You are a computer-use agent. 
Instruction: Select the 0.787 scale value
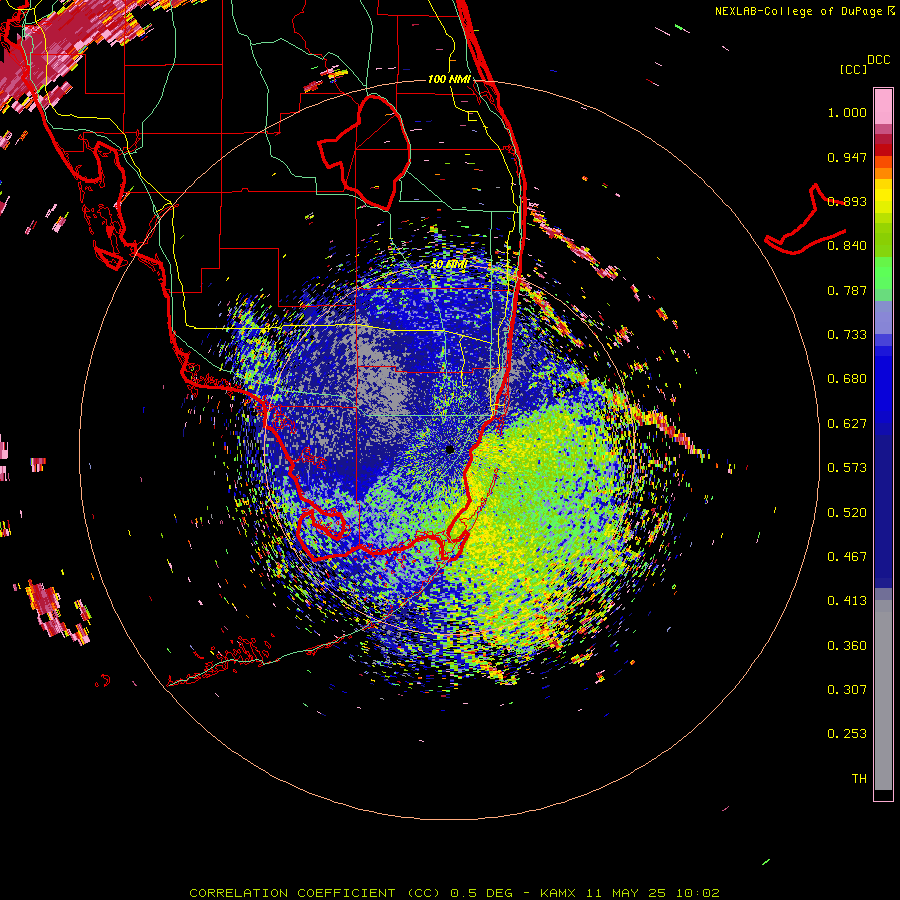point(847,290)
